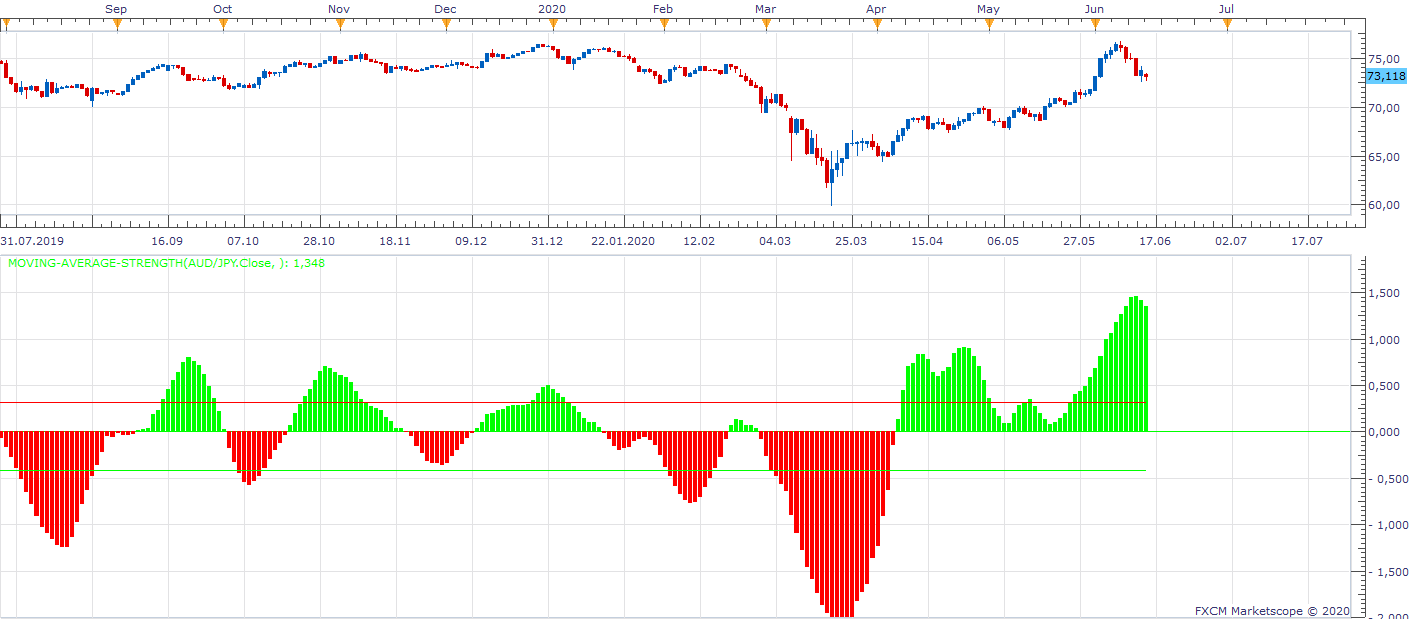The height and width of the screenshot is (619, 1423).
Task: Click the 15.04 date axis label
Action: point(927,241)
